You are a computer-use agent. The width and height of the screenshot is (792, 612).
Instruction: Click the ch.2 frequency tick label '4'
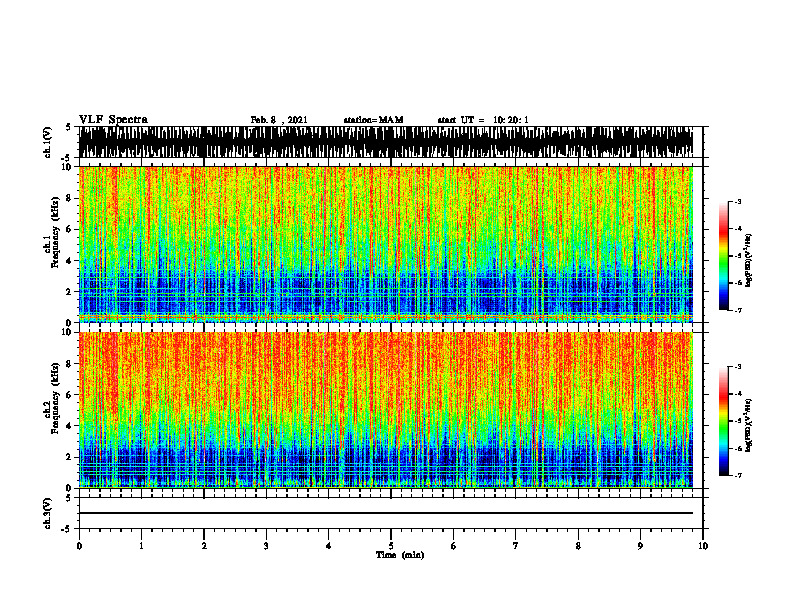[x=70, y=426]
